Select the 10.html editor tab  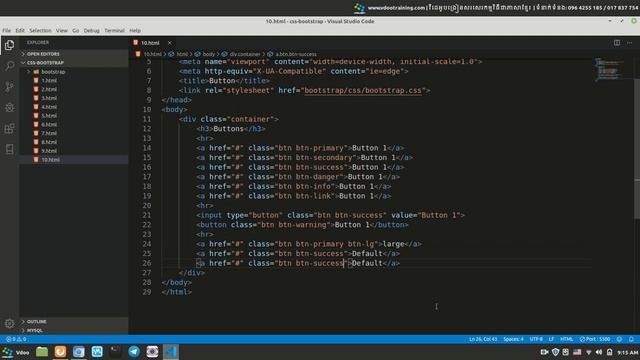click(x=150, y=42)
